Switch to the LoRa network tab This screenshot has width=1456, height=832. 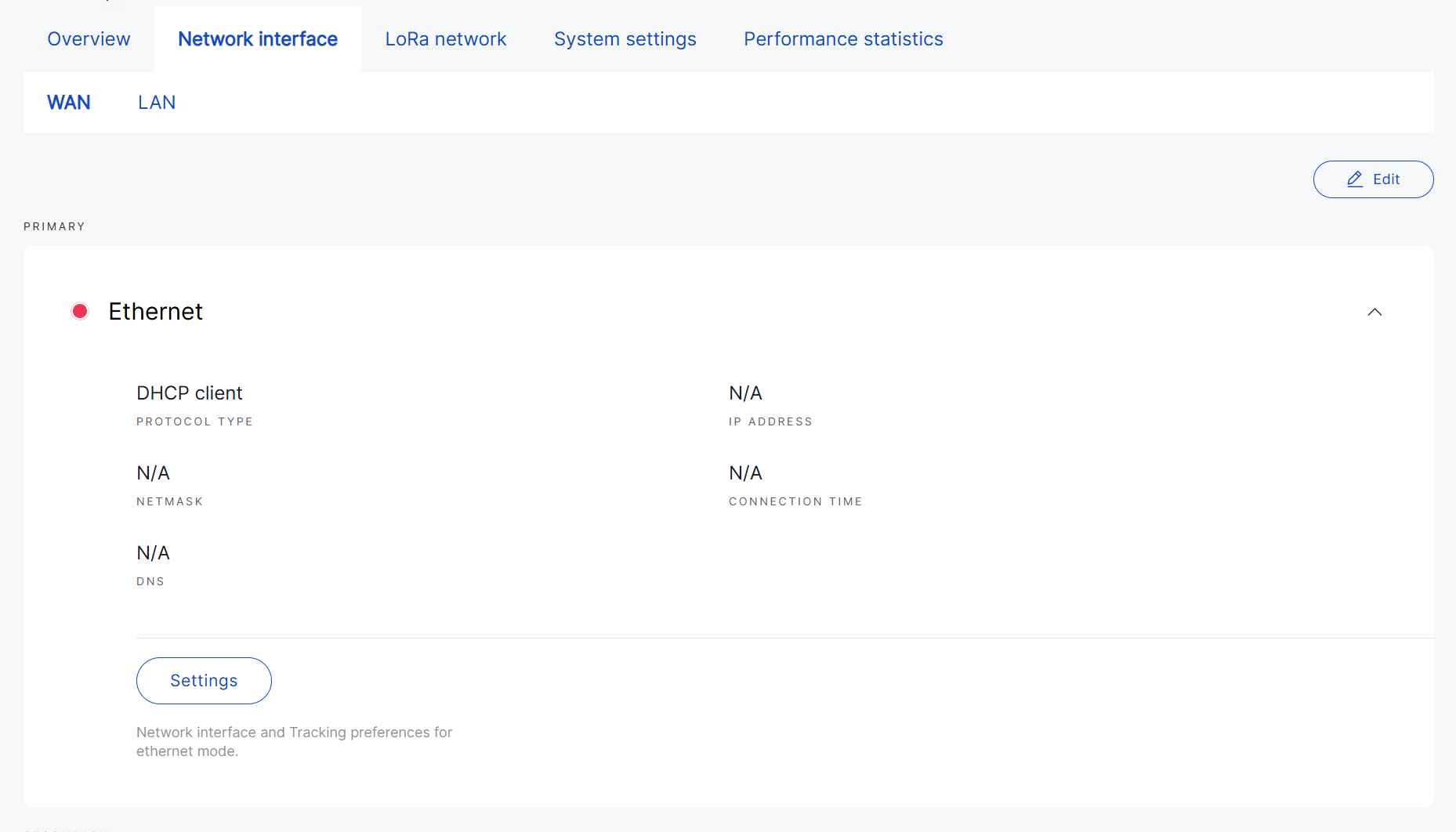coord(446,39)
